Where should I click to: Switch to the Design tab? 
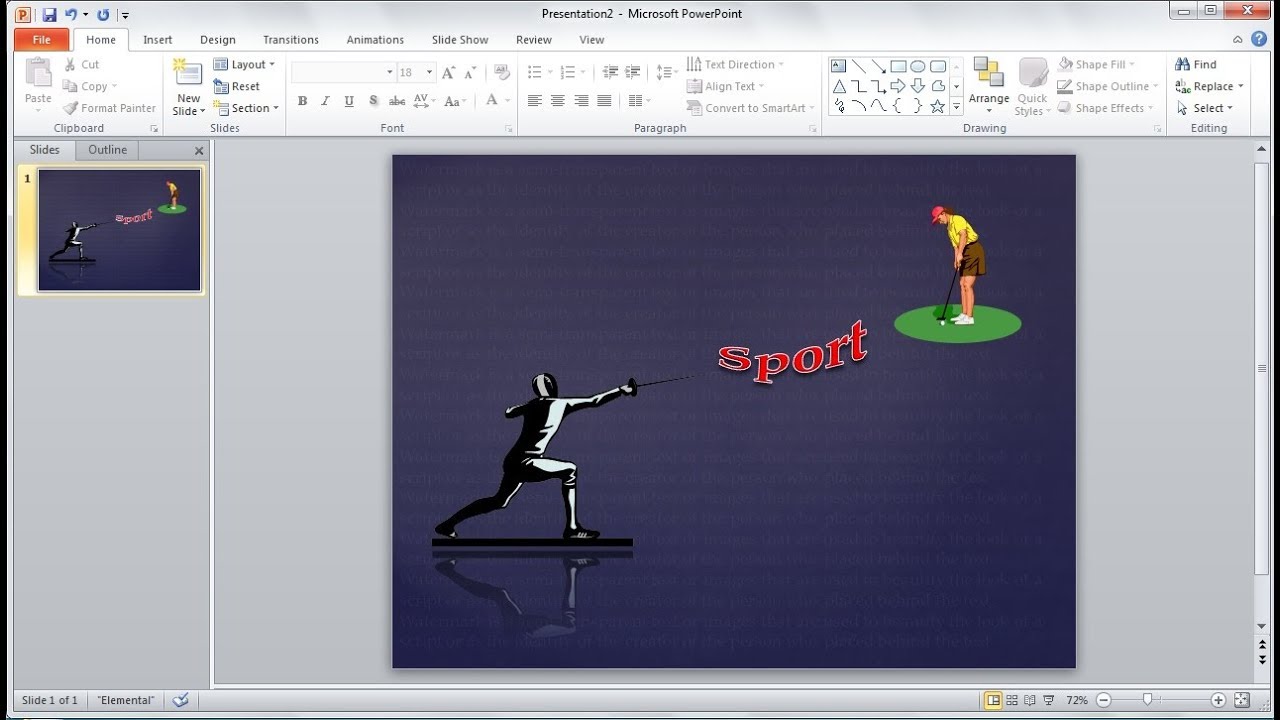[x=217, y=40]
